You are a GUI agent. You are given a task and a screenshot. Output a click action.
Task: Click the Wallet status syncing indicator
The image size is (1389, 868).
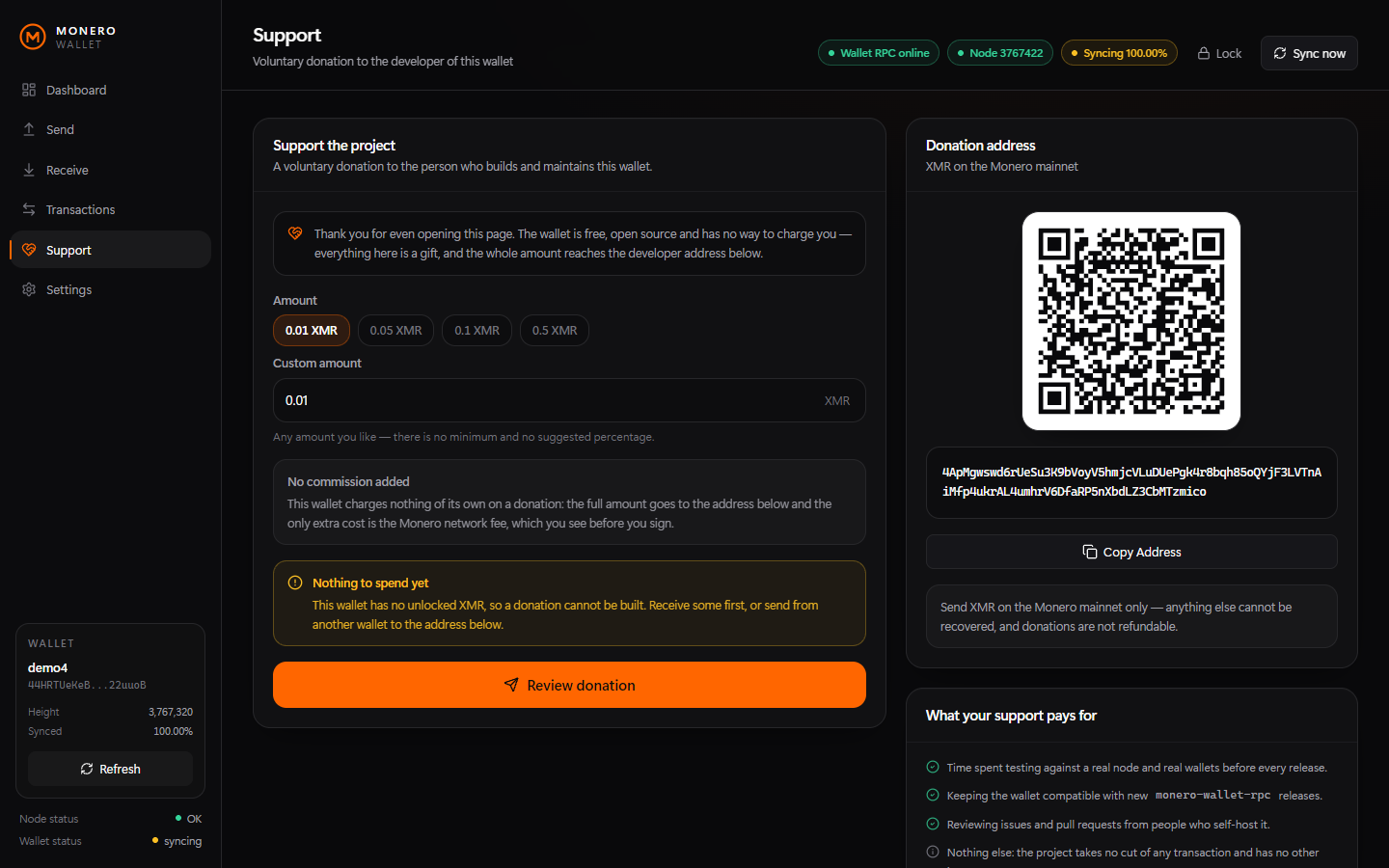(x=177, y=841)
